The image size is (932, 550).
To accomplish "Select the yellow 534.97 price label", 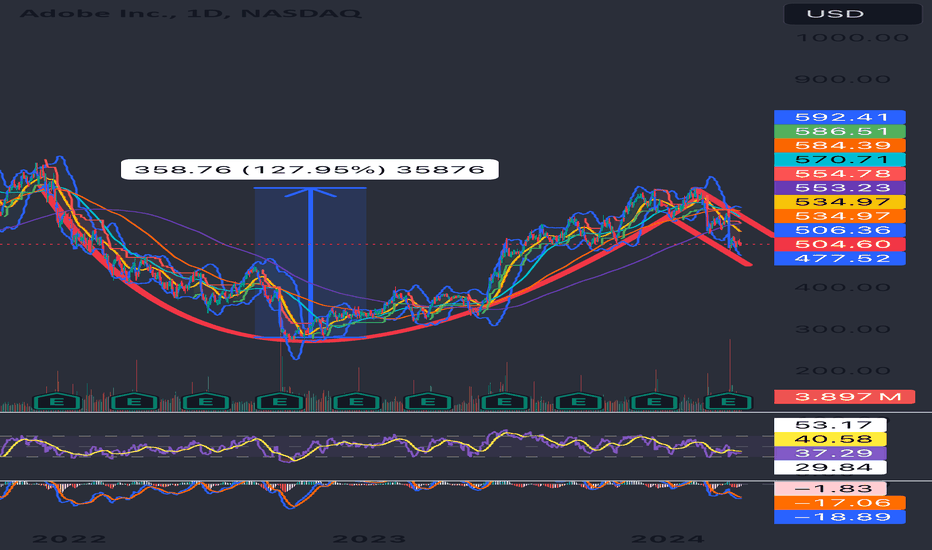I will click(840, 202).
